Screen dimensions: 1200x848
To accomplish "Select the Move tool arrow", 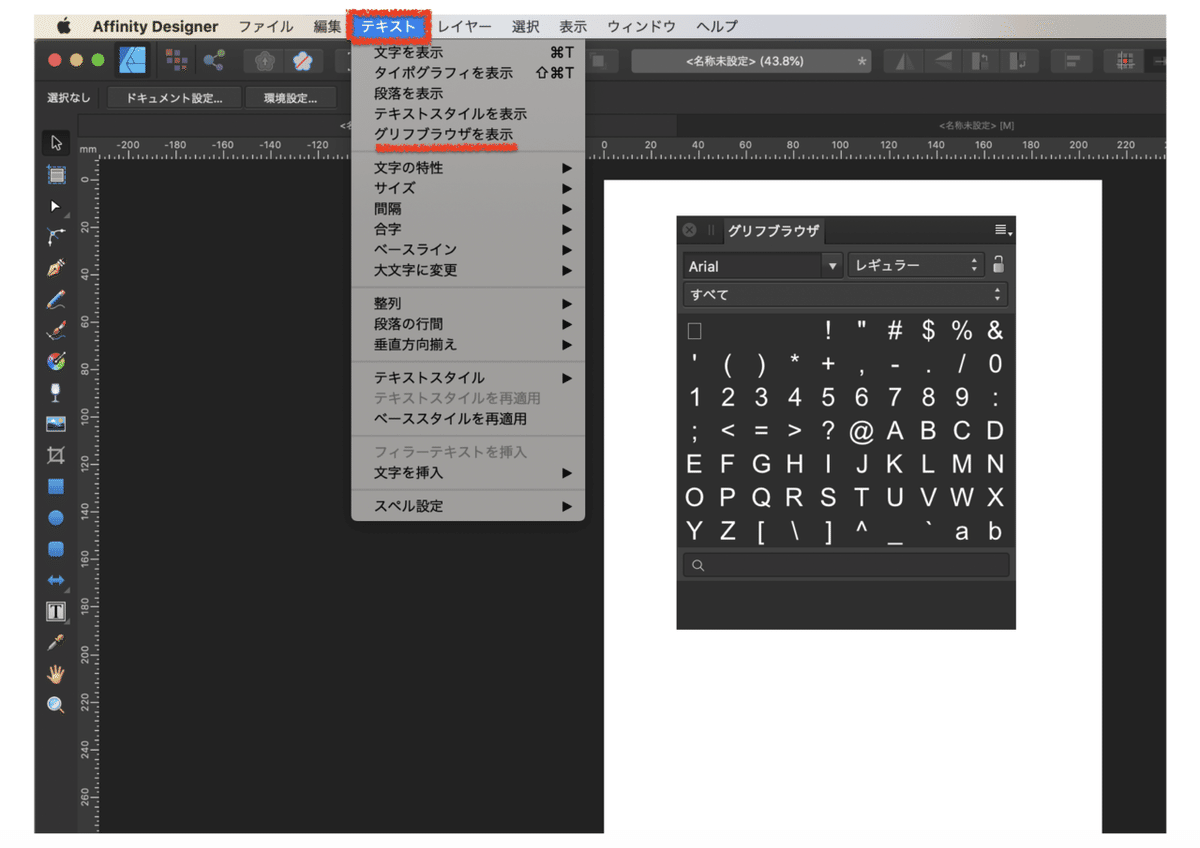I will pyautogui.click(x=57, y=142).
